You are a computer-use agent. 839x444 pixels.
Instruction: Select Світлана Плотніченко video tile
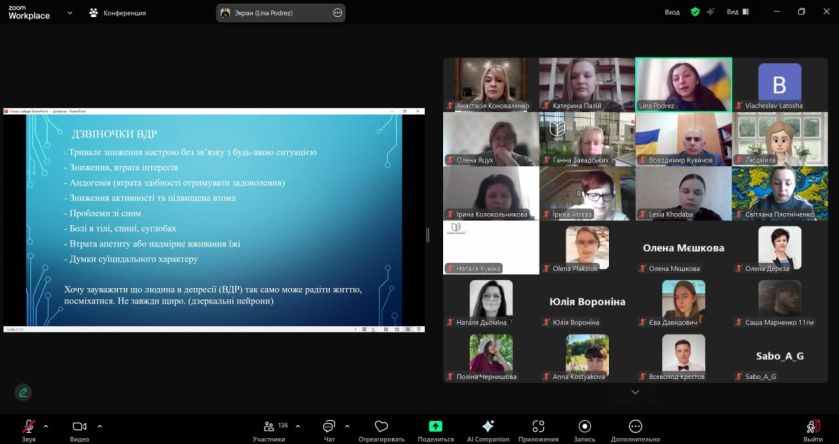coord(780,193)
